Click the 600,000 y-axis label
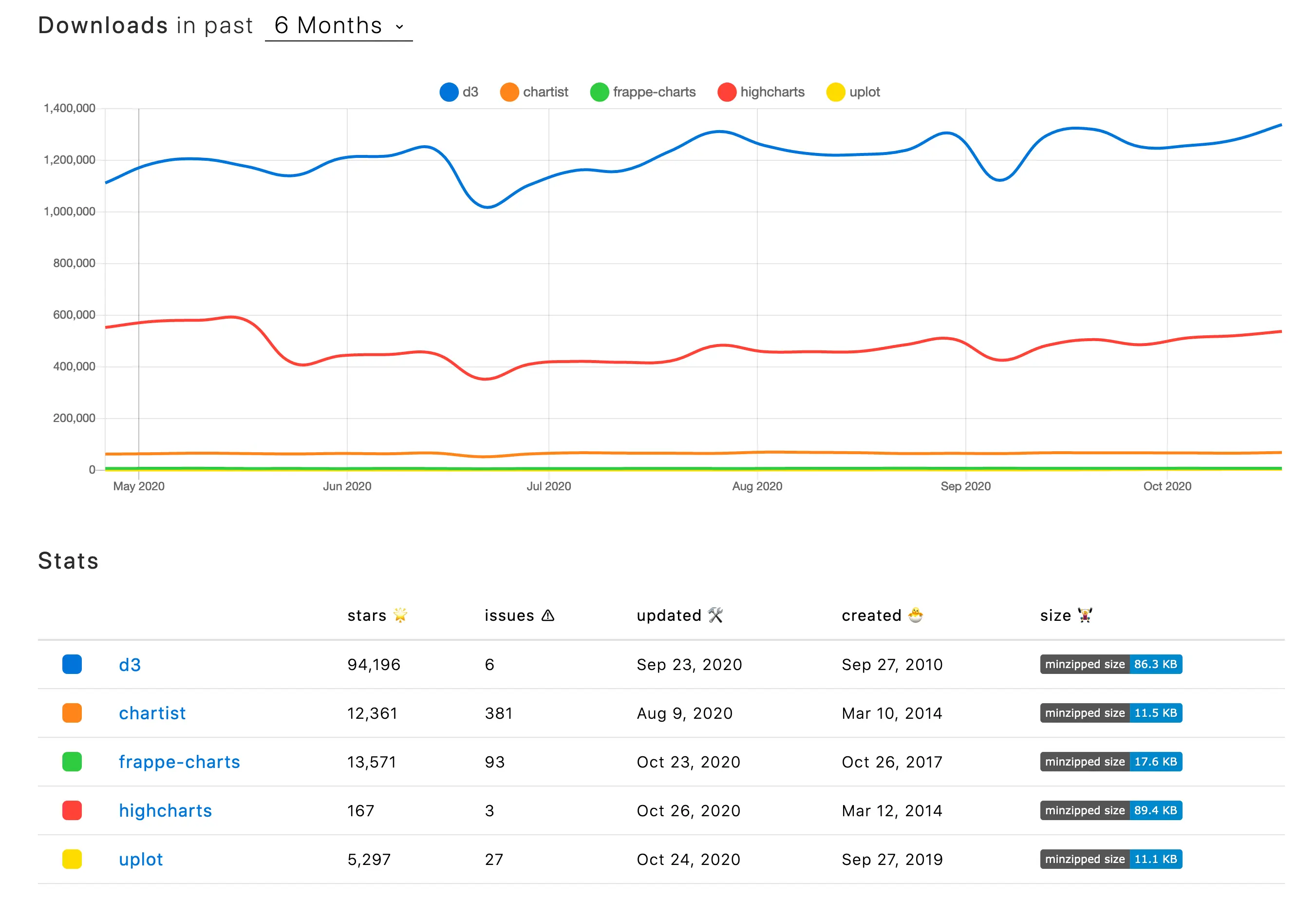Viewport: 1316px width, 921px height. [74, 315]
